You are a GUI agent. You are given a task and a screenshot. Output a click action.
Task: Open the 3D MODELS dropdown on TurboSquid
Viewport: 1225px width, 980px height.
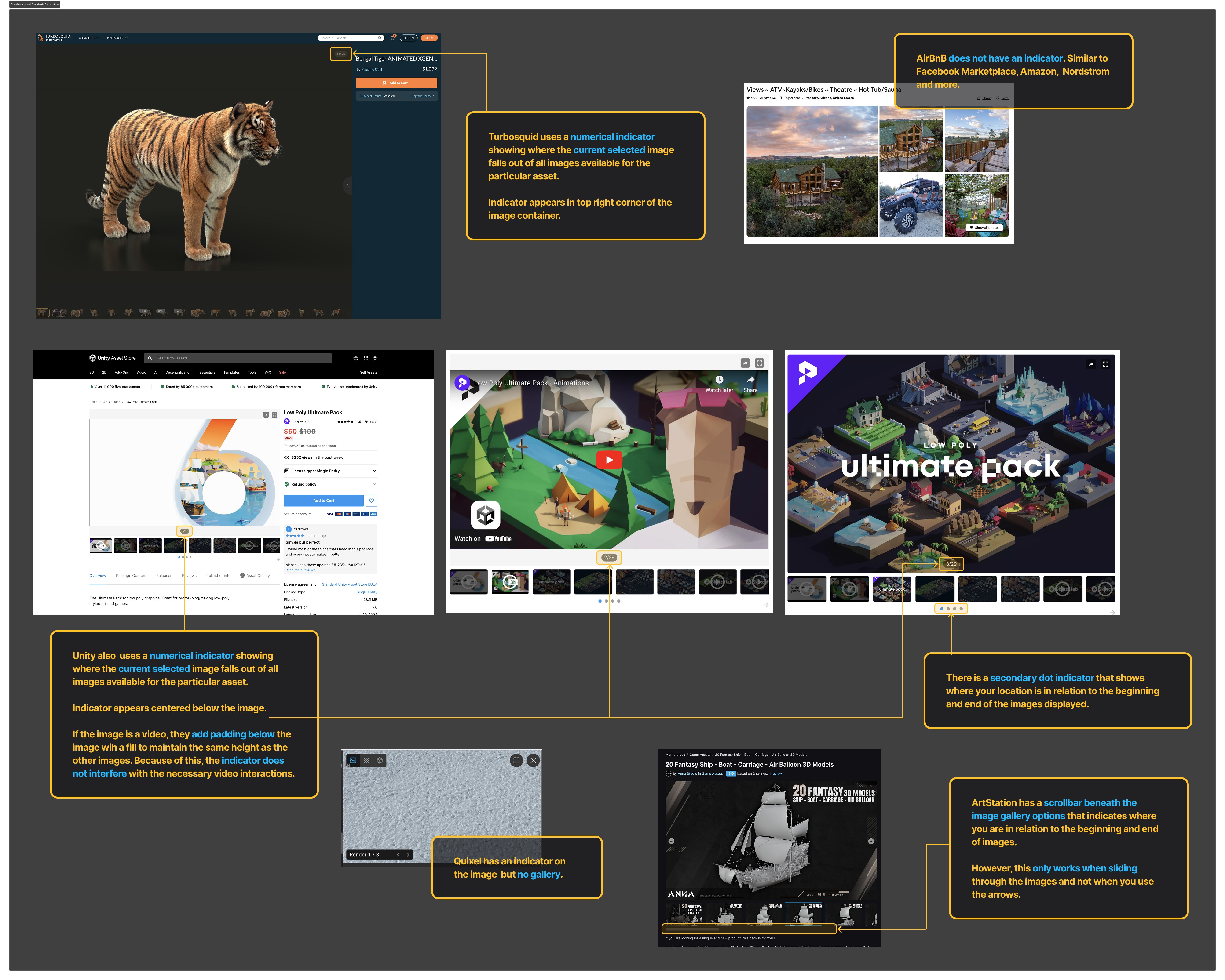(x=89, y=38)
